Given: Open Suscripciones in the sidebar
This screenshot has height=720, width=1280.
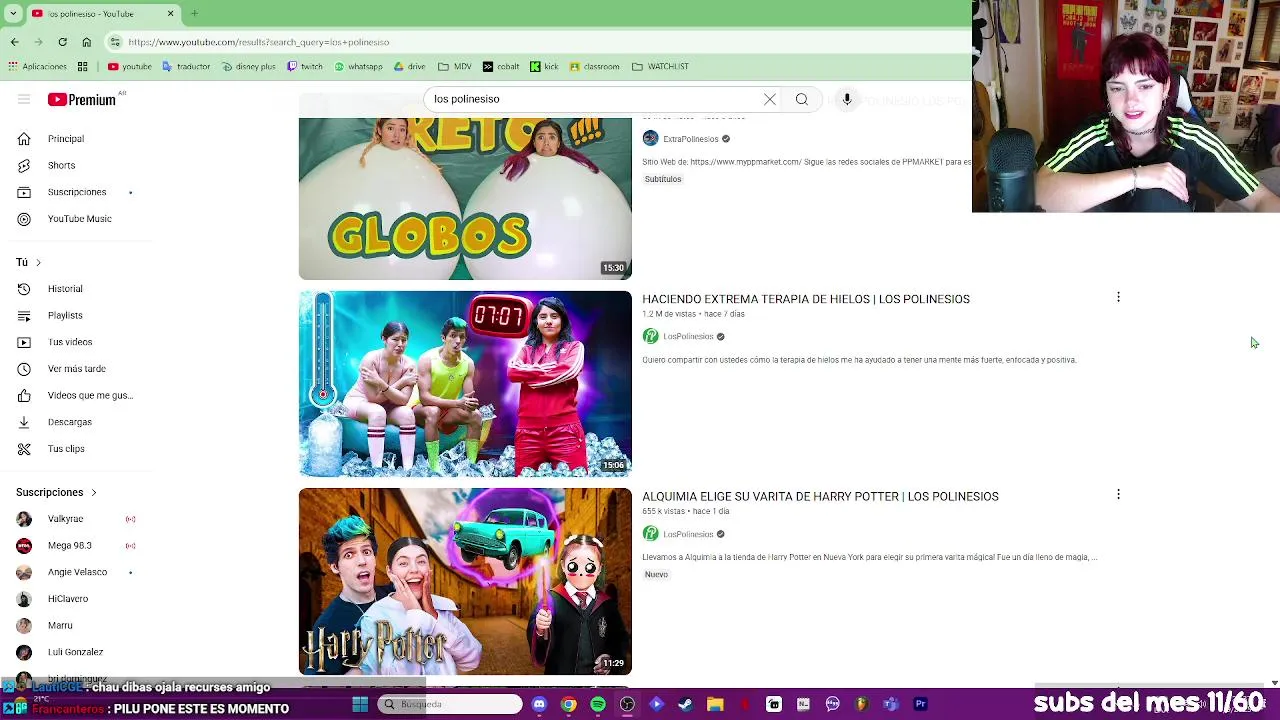Looking at the screenshot, I should (75, 192).
